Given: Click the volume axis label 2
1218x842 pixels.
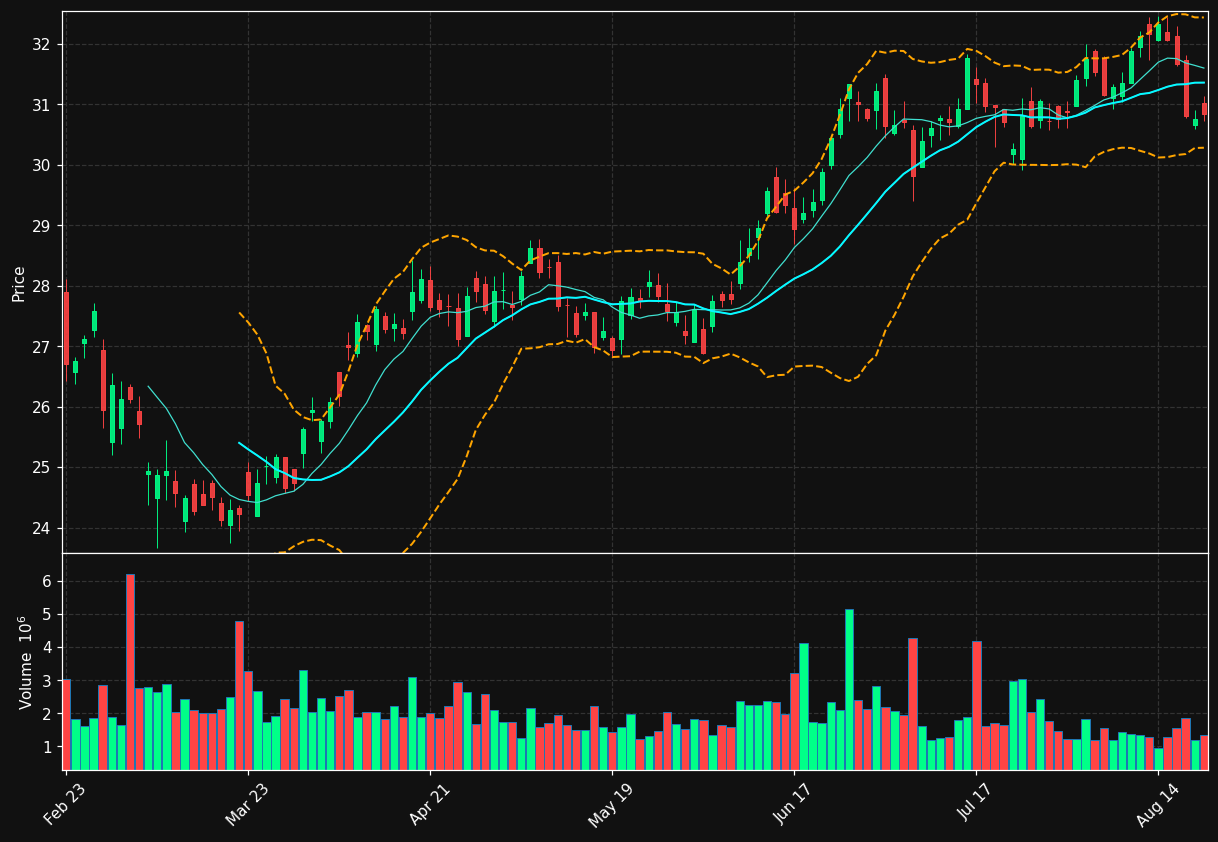Looking at the screenshot, I should 48,715.
